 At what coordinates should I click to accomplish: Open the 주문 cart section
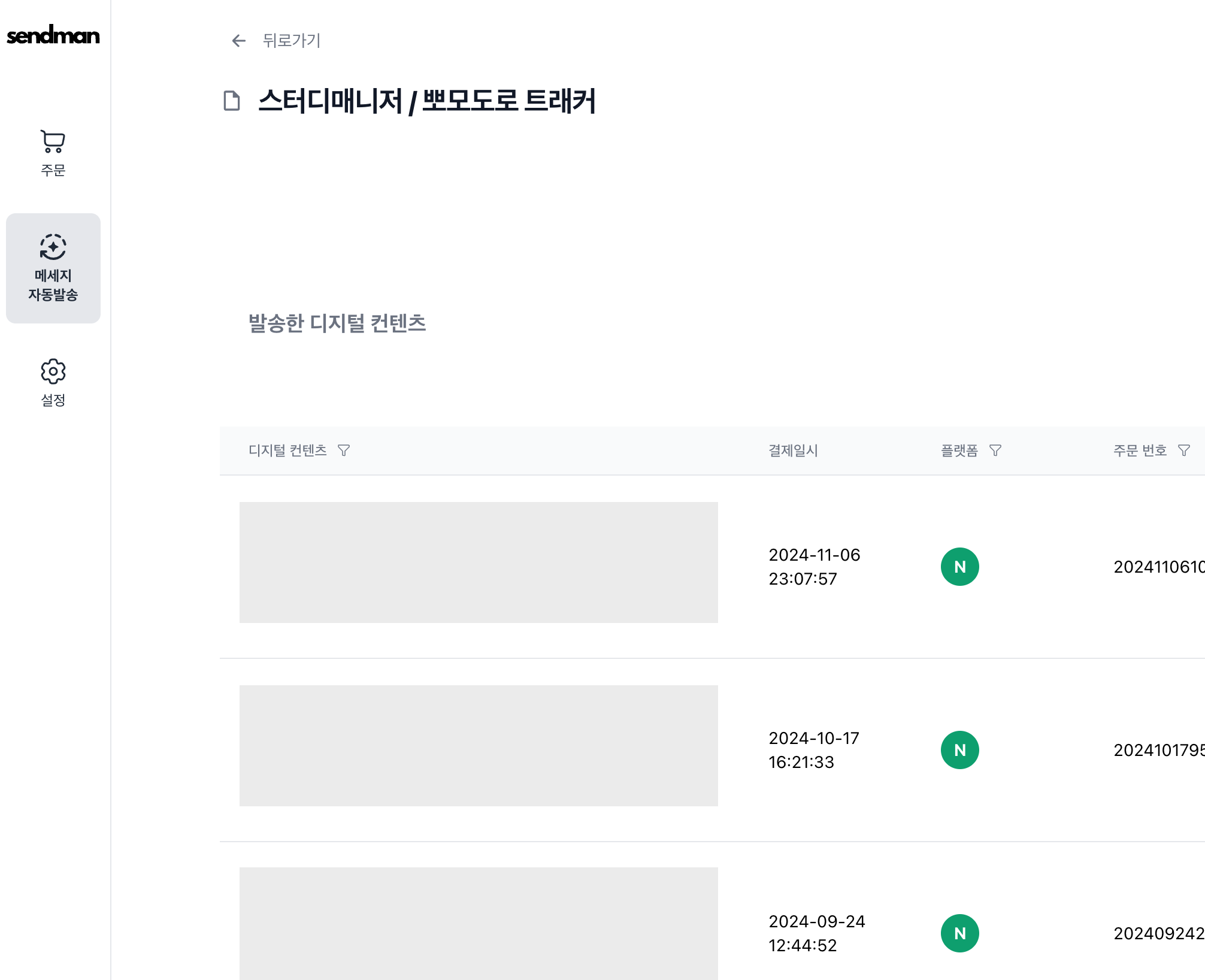(53, 153)
